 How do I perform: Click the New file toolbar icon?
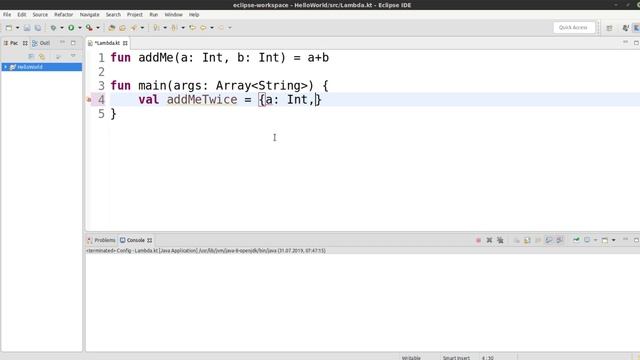(9, 28)
